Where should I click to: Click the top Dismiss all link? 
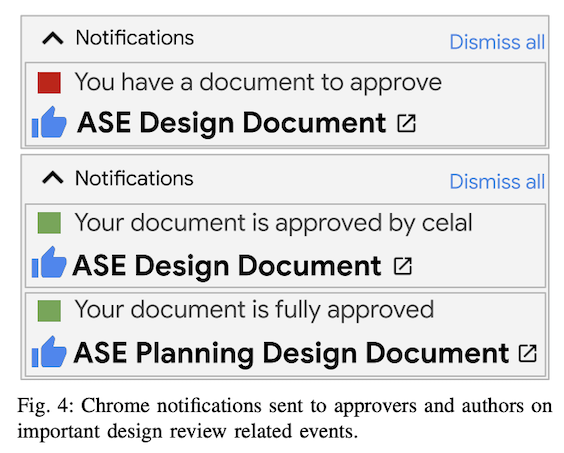pos(497,42)
